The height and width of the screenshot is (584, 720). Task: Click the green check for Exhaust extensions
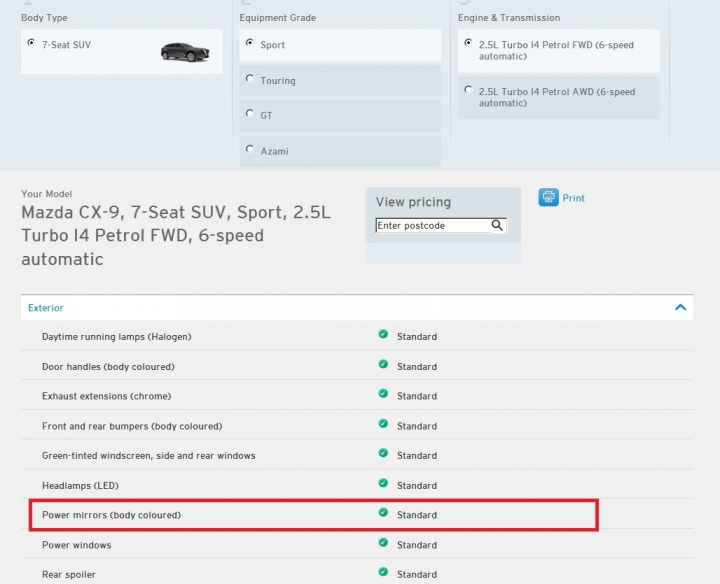tap(383, 394)
